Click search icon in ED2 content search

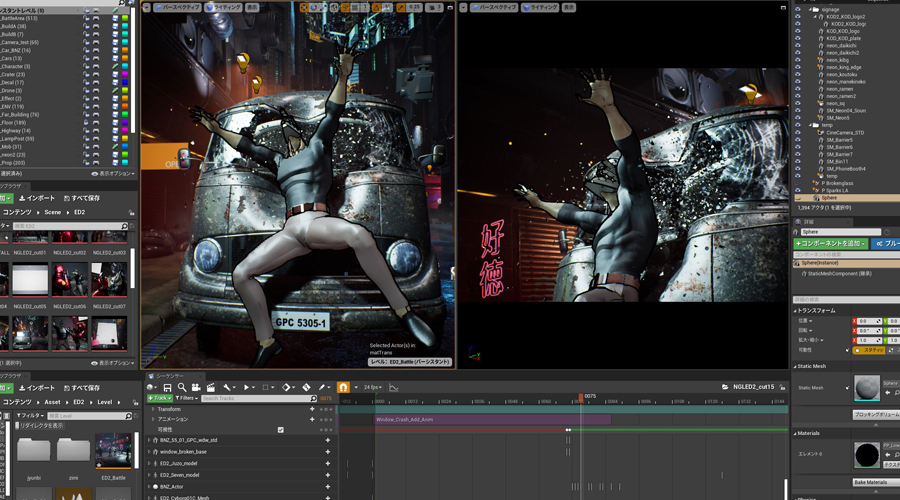tap(125, 226)
